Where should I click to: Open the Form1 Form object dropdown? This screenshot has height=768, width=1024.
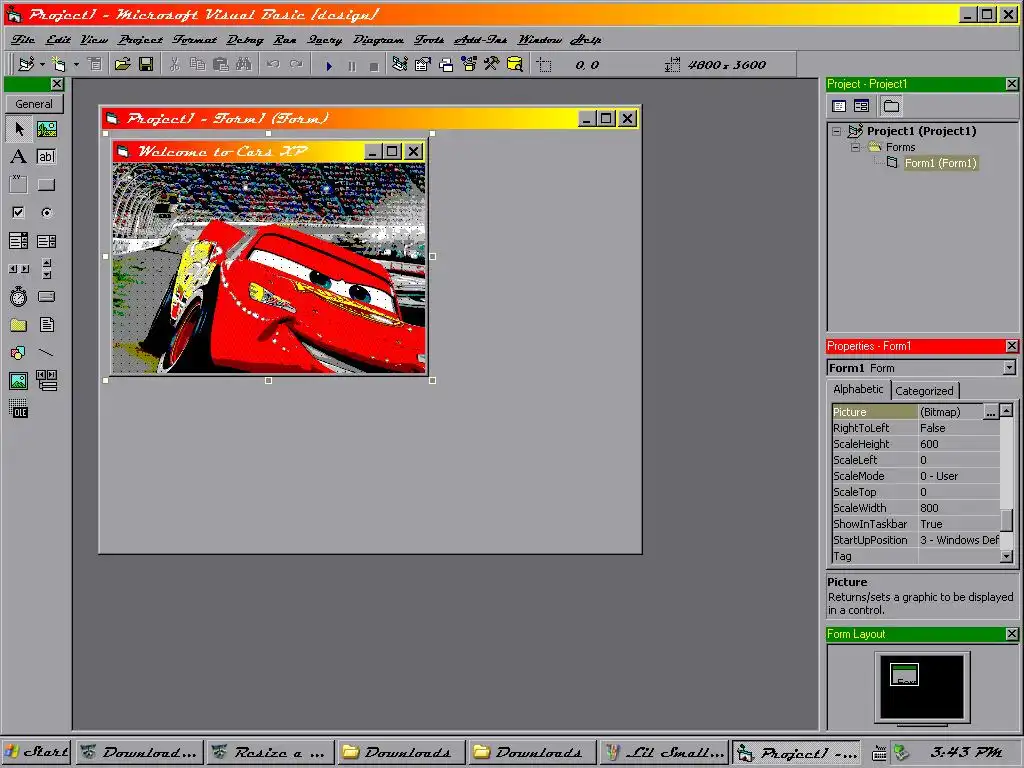pos(1009,368)
